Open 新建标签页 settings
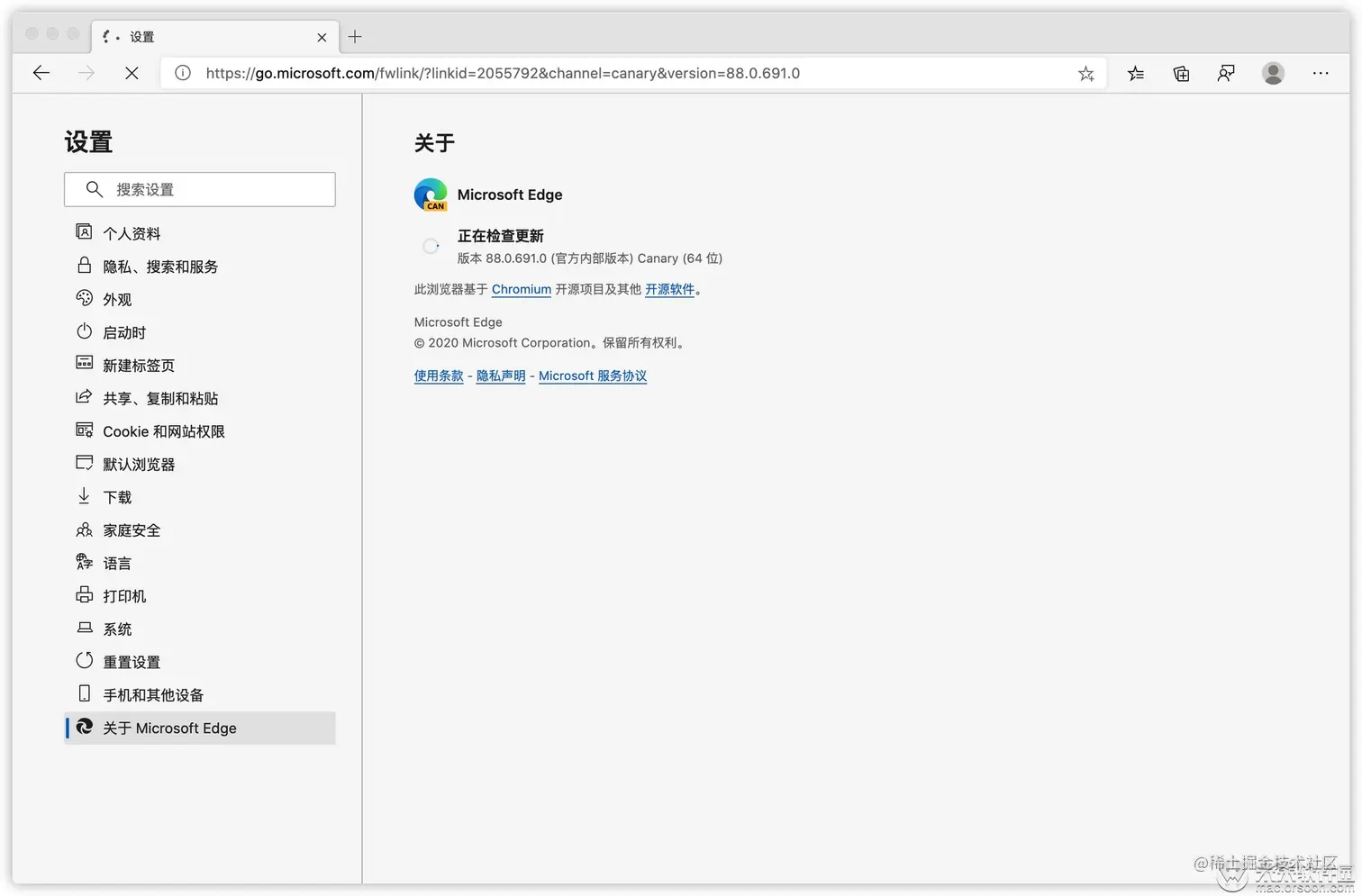The height and width of the screenshot is (896, 1362). click(x=200, y=365)
